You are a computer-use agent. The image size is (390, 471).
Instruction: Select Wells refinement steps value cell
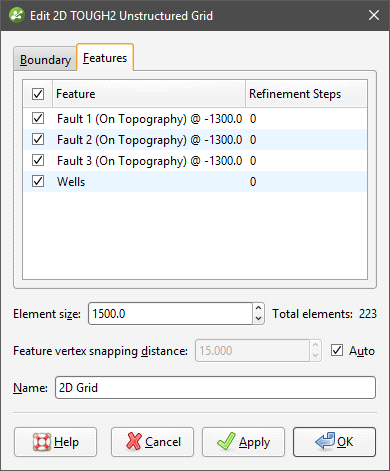tap(306, 182)
